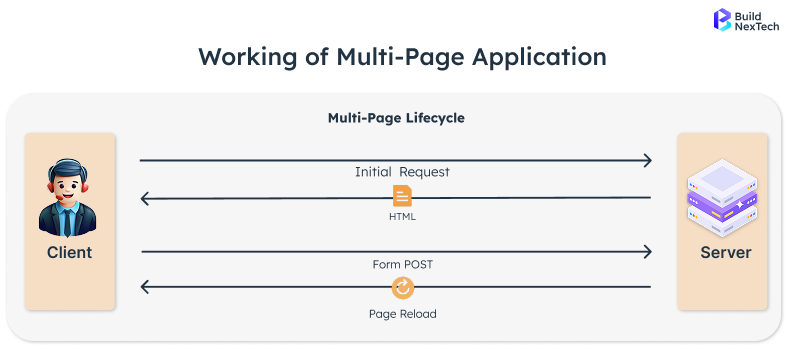Click the 'Page Reload' caption
This screenshot has width=787, height=364.
click(403, 314)
